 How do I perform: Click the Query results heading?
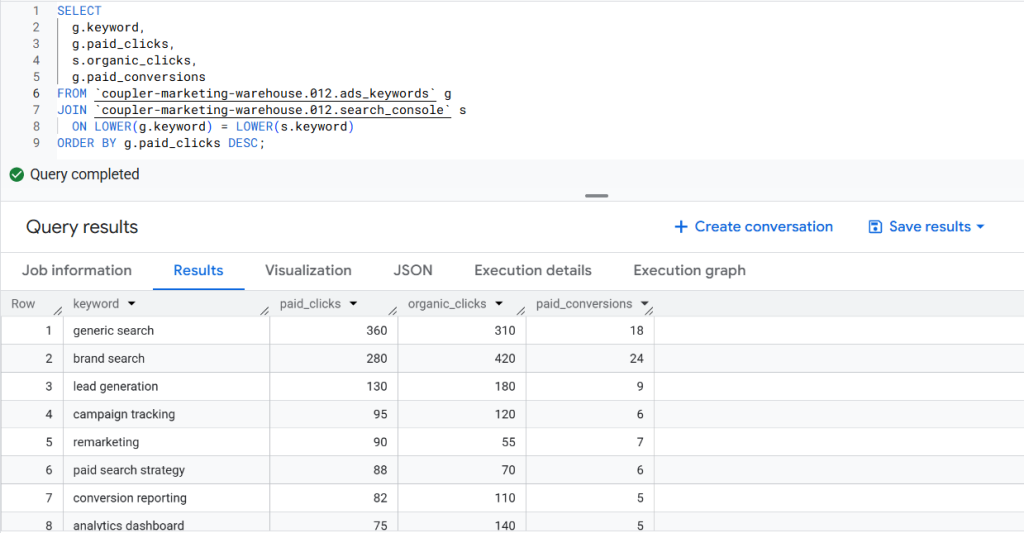pos(82,227)
